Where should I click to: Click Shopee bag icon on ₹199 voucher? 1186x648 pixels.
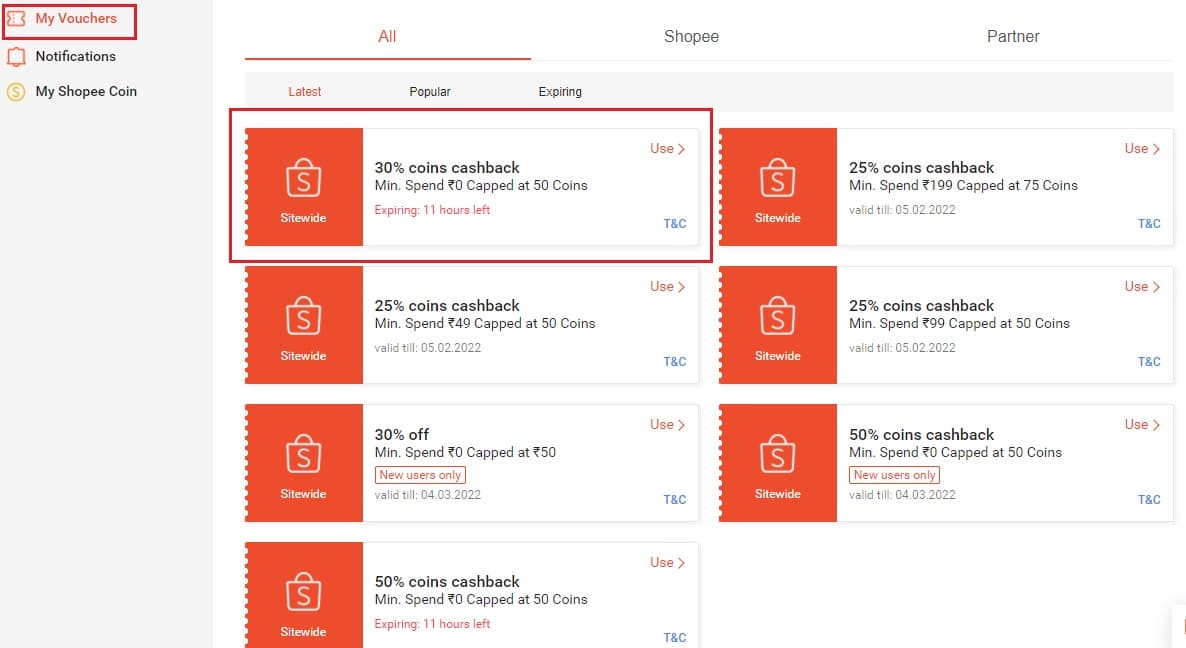click(778, 178)
